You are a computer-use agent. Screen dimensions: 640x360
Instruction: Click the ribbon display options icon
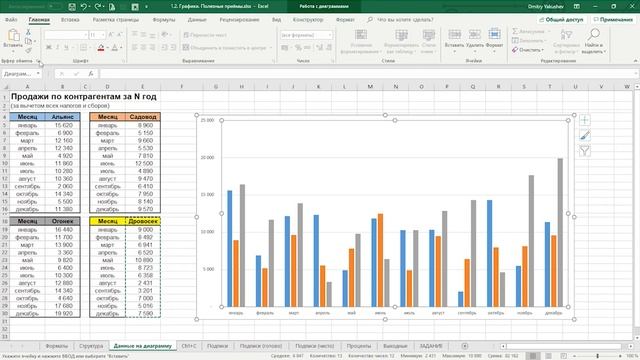(577, 7)
